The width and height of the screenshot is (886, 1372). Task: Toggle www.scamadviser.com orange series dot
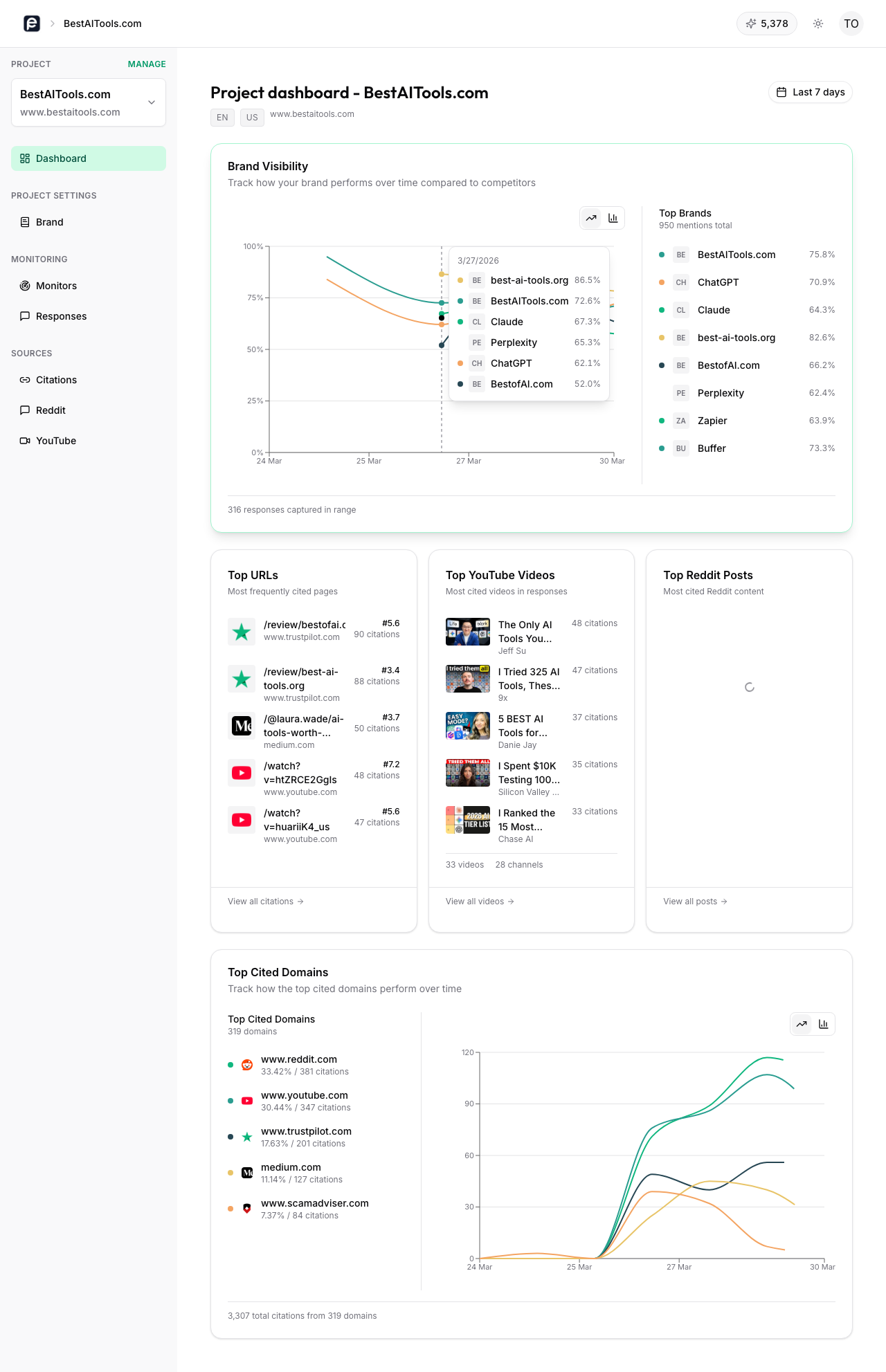tap(230, 1209)
